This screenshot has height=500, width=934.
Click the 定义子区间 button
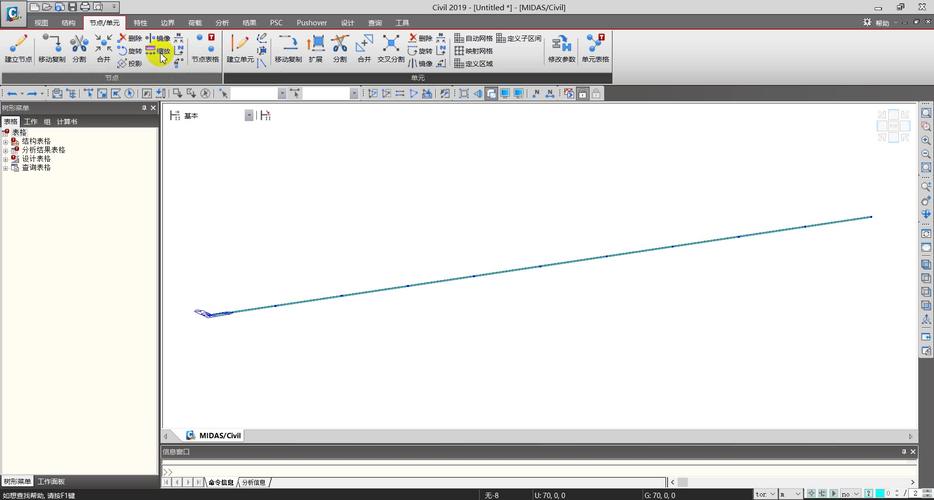(x=518, y=38)
